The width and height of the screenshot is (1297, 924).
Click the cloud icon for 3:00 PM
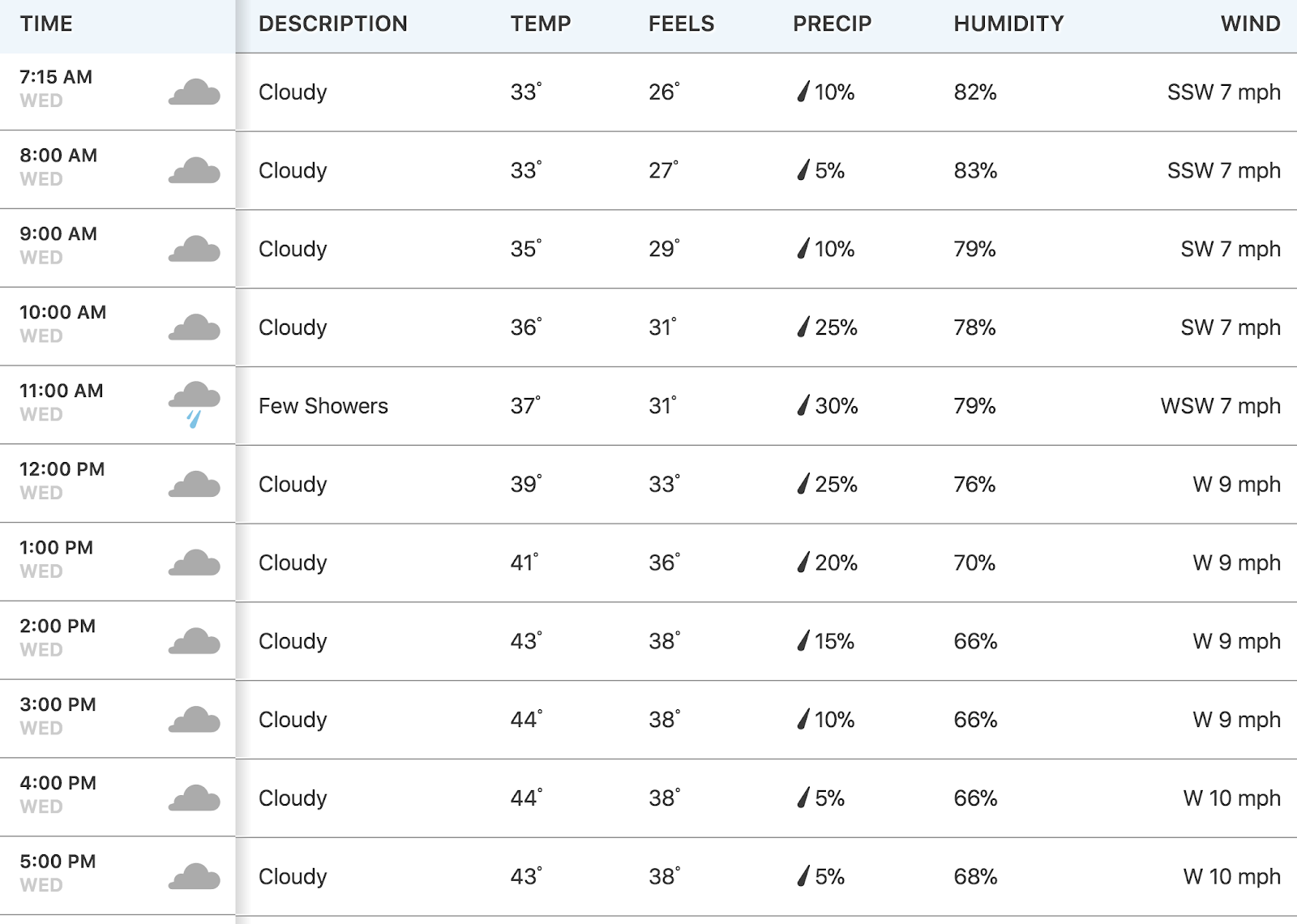click(194, 720)
